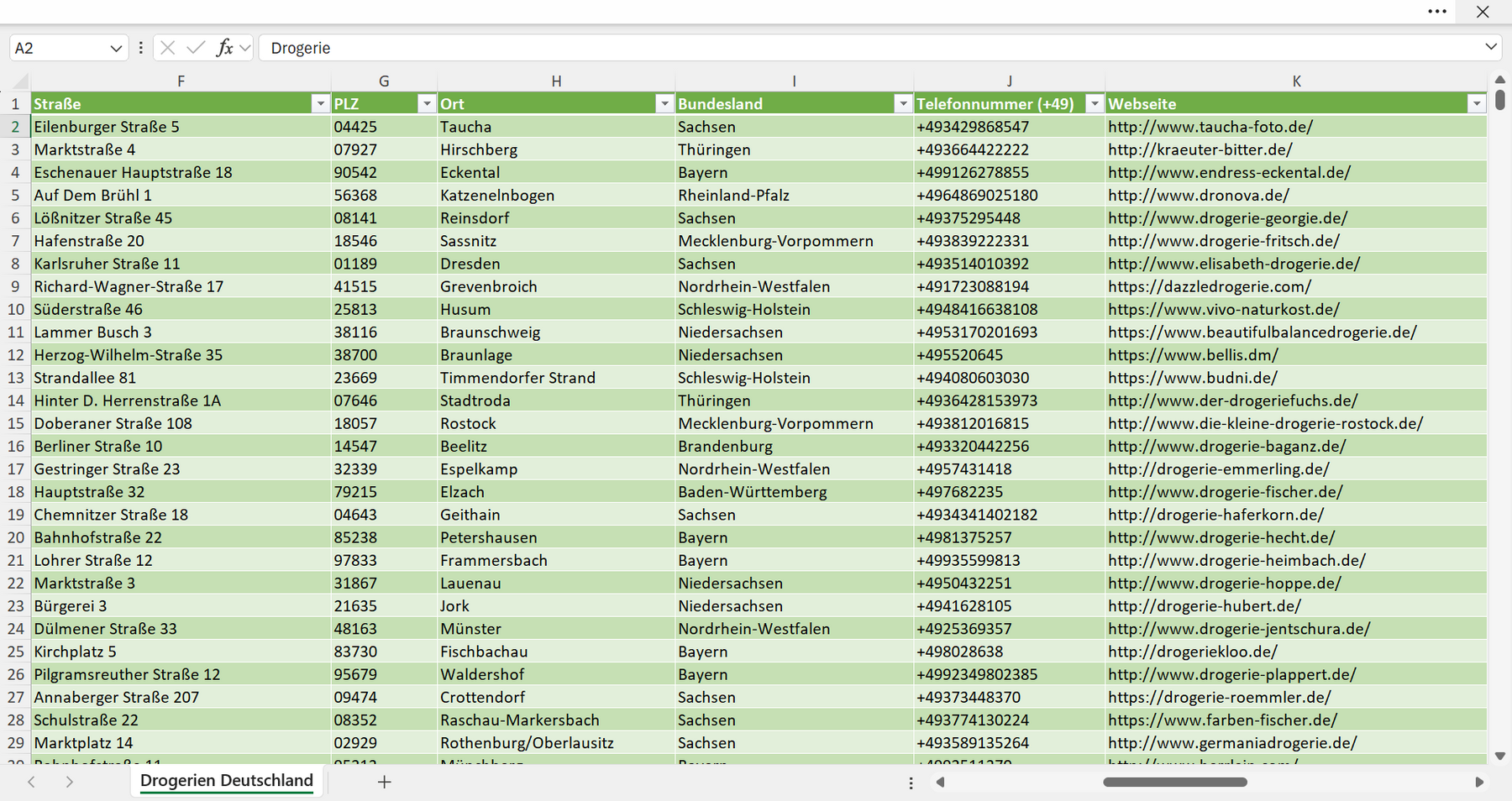Viewport: 1512px width, 801px height.
Task: Click the formula bar options dots handle
Action: click(x=140, y=48)
